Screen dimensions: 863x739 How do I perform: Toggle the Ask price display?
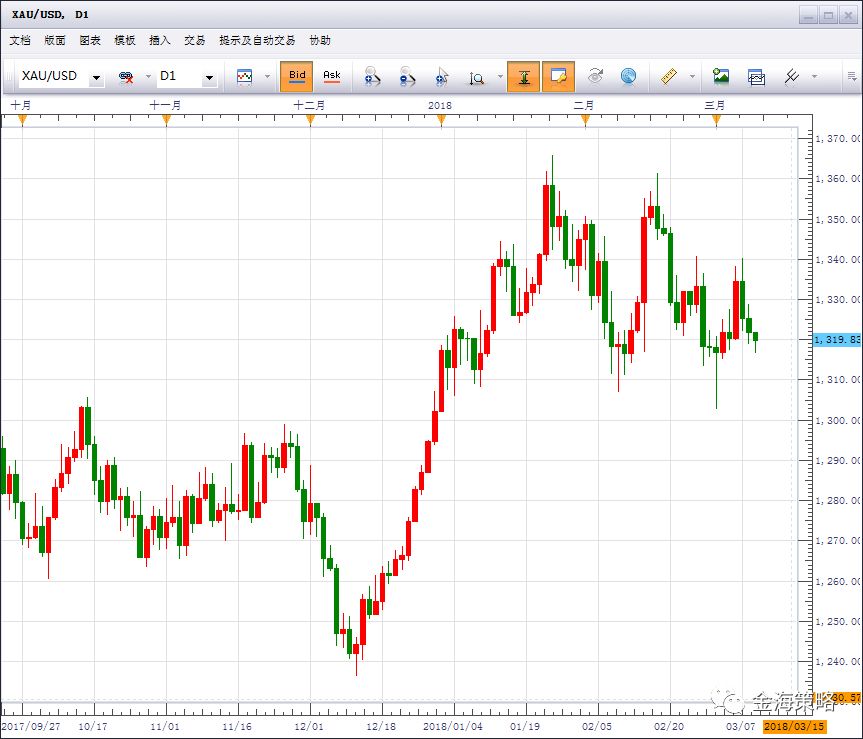331,76
